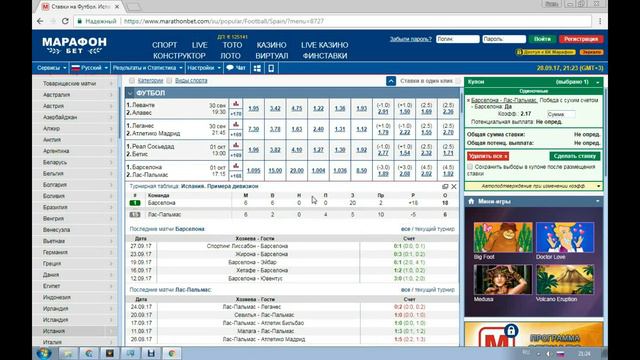Open the mobile version icon
This screenshot has height=360, width=640.
tap(271, 68)
